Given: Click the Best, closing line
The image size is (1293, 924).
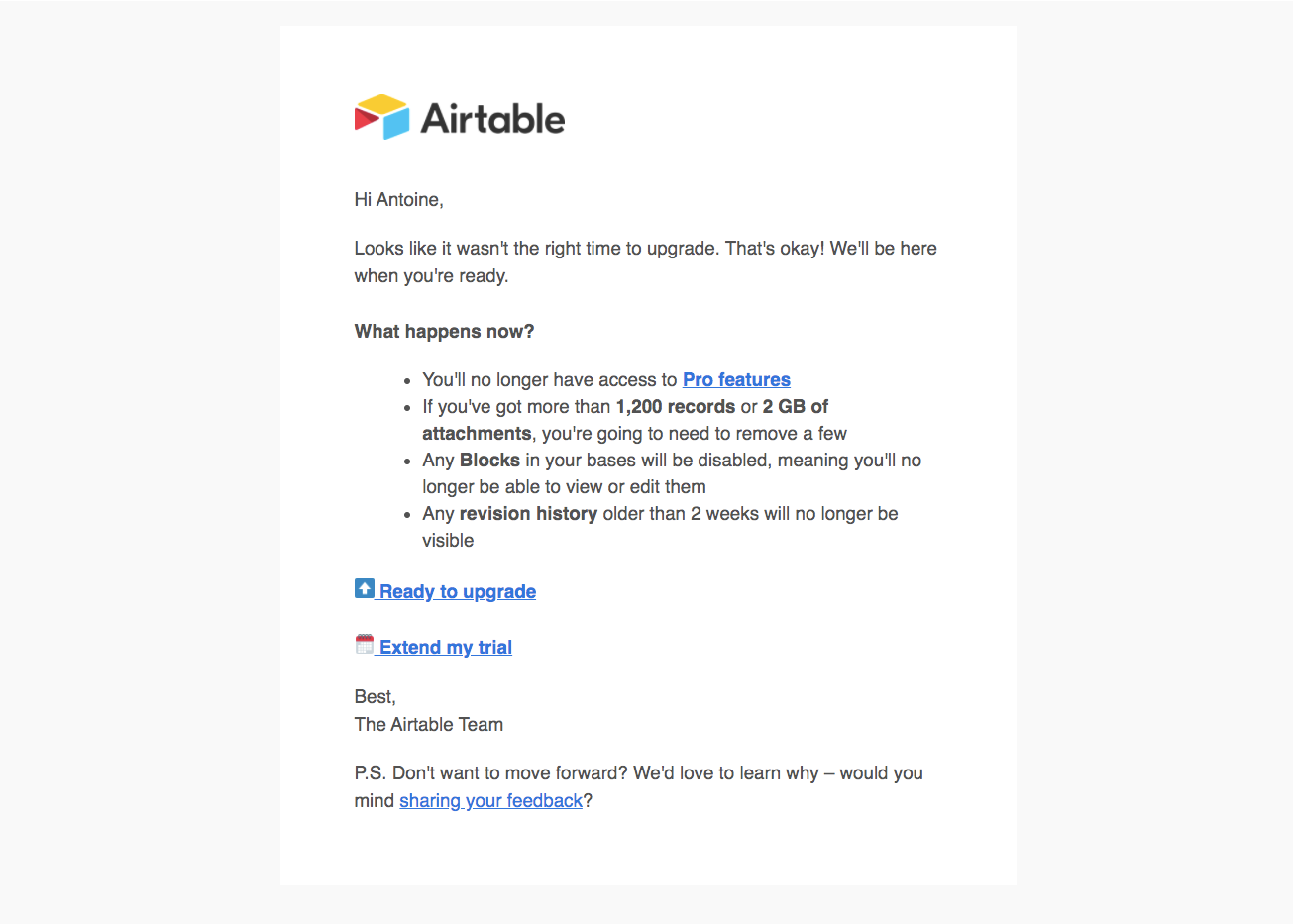Looking at the screenshot, I should (376, 696).
